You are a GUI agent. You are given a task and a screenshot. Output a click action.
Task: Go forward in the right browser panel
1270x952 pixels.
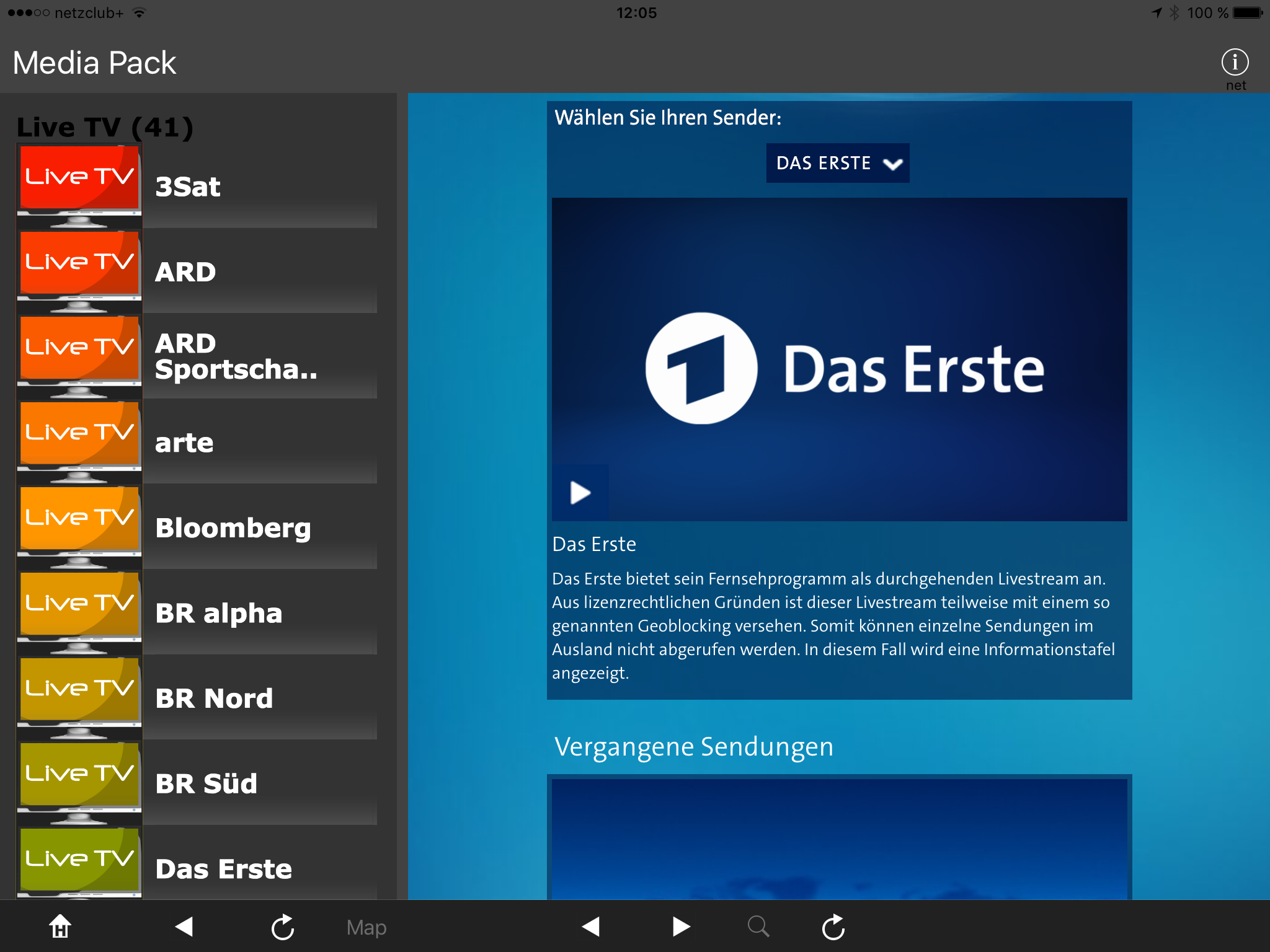[x=681, y=927]
